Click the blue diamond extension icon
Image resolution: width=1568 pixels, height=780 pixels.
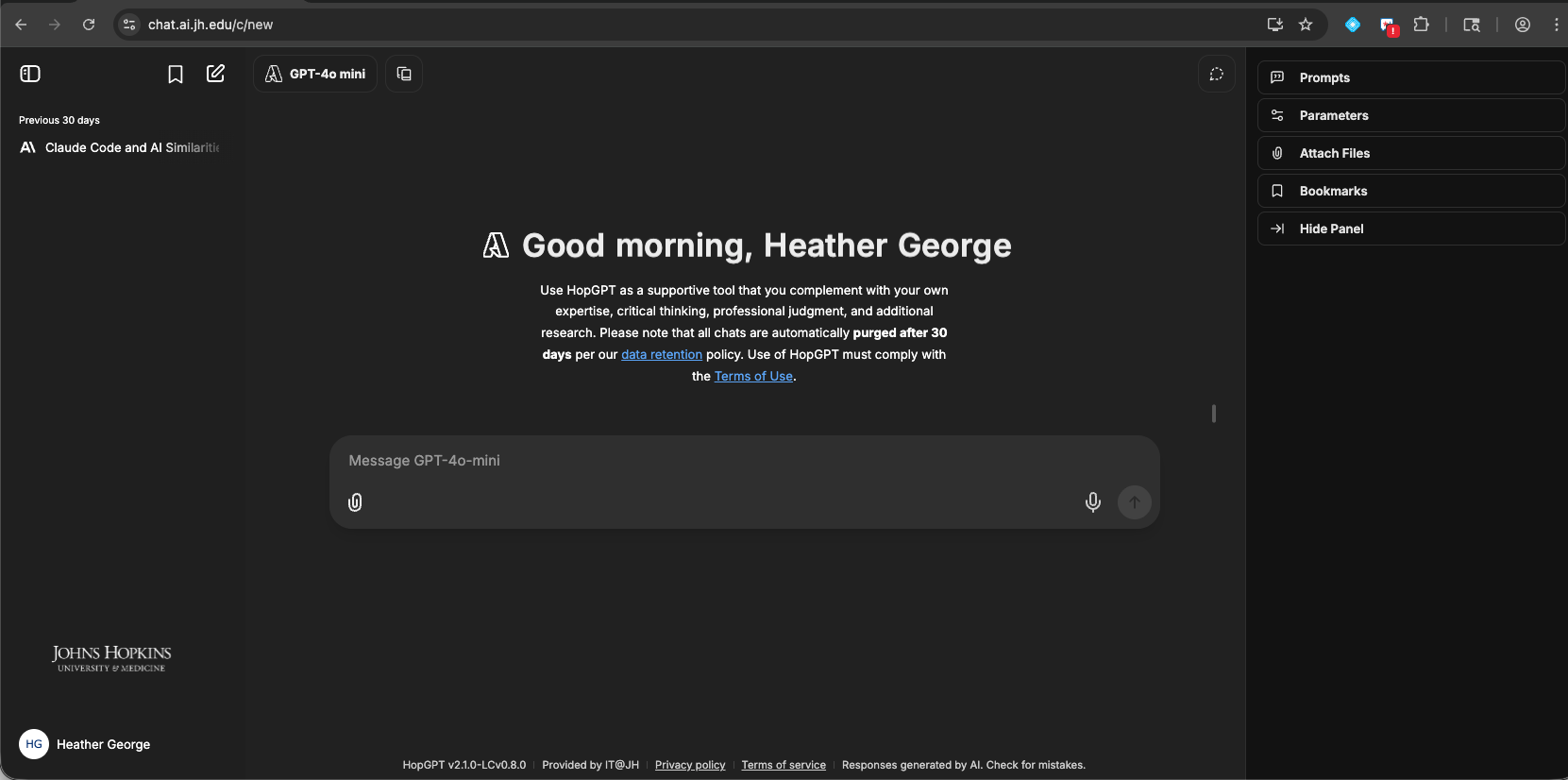click(1353, 25)
